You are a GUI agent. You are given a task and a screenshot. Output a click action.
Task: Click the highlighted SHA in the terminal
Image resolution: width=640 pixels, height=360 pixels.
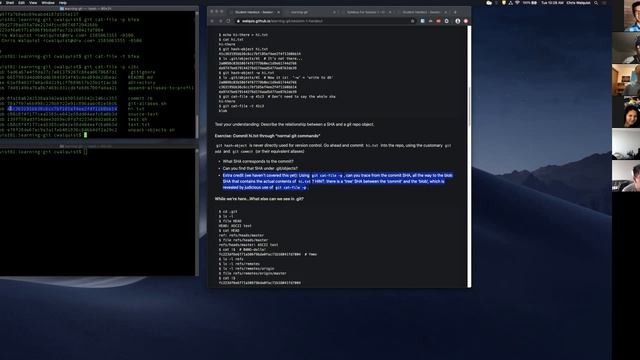click(62, 109)
